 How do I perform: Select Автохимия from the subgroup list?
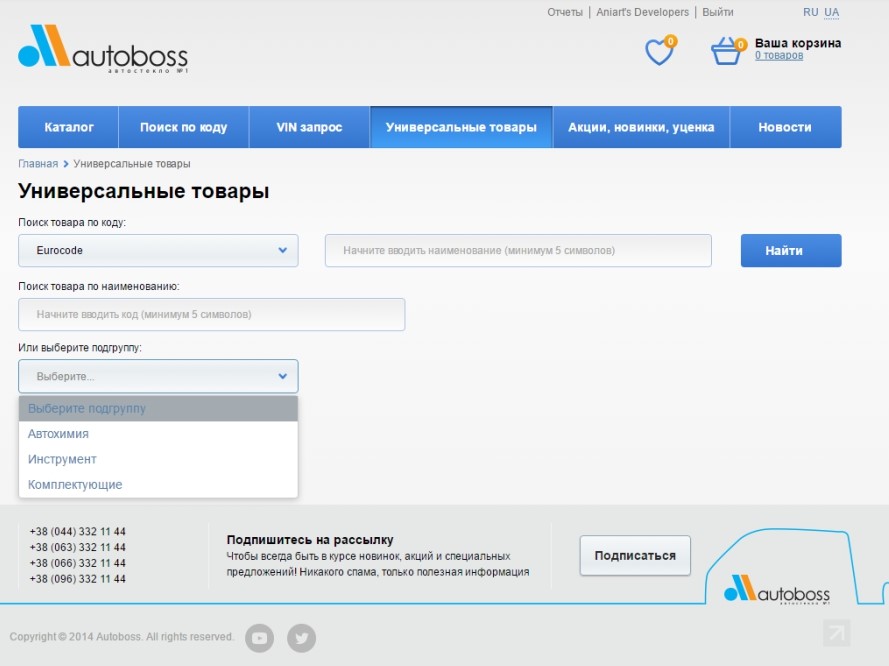58,434
